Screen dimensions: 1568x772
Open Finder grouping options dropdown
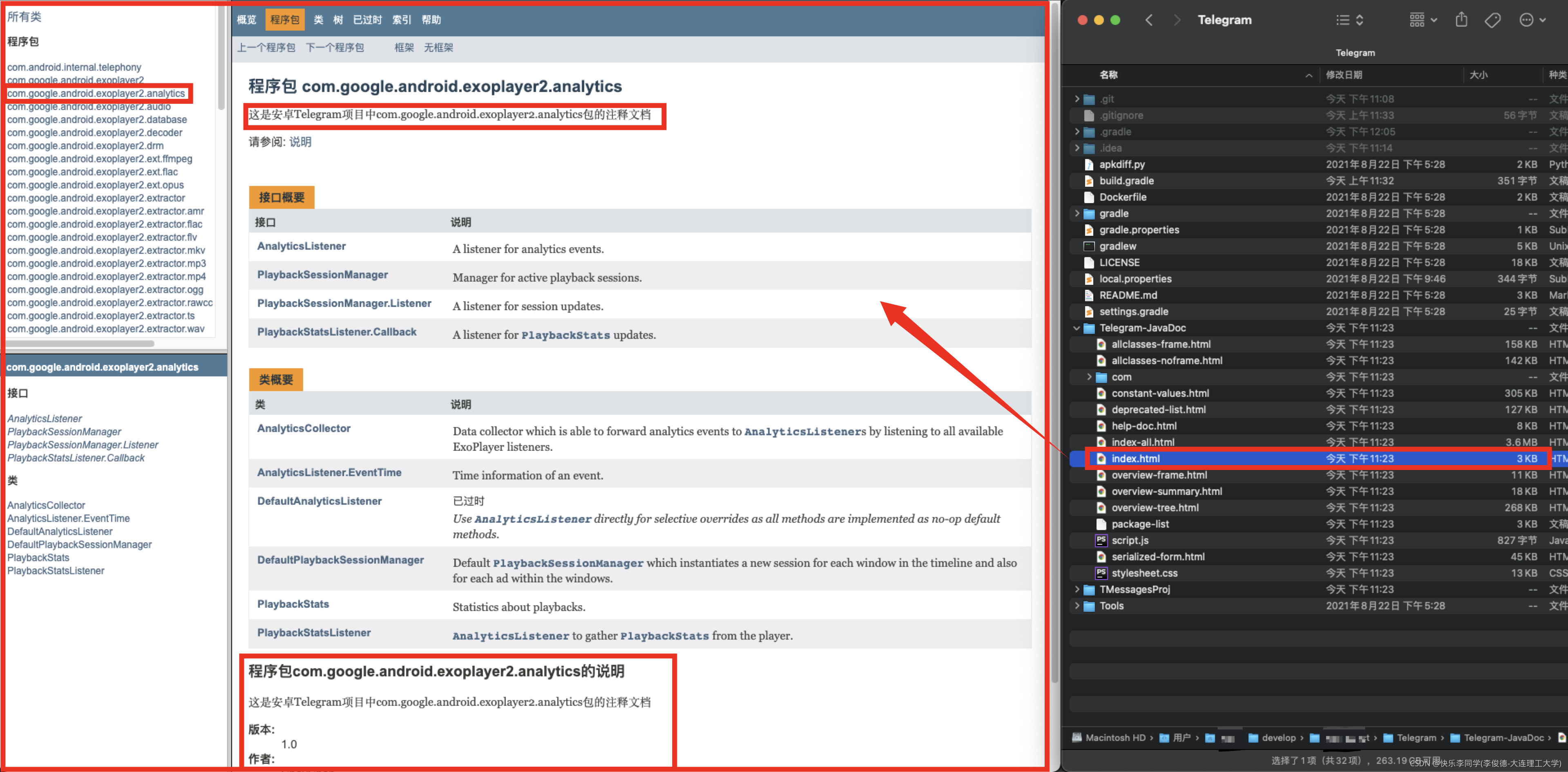1424,20
